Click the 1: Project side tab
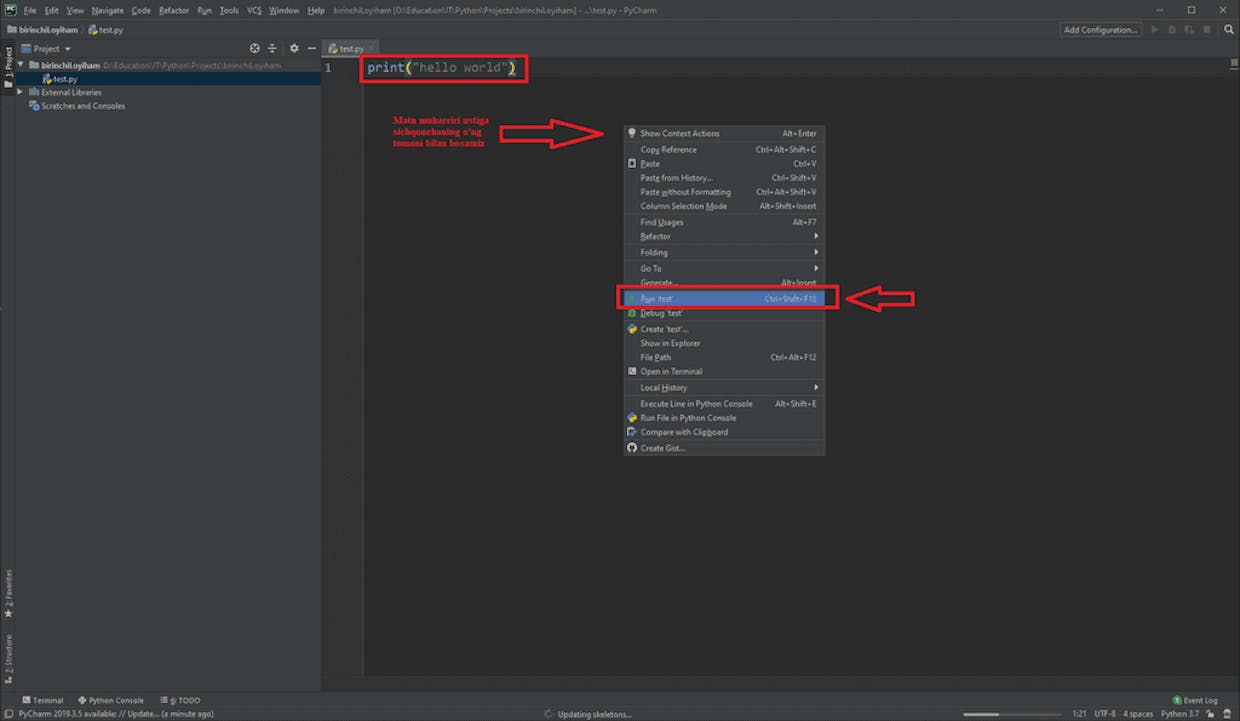Screen dimensions: 1240x721 8,68
